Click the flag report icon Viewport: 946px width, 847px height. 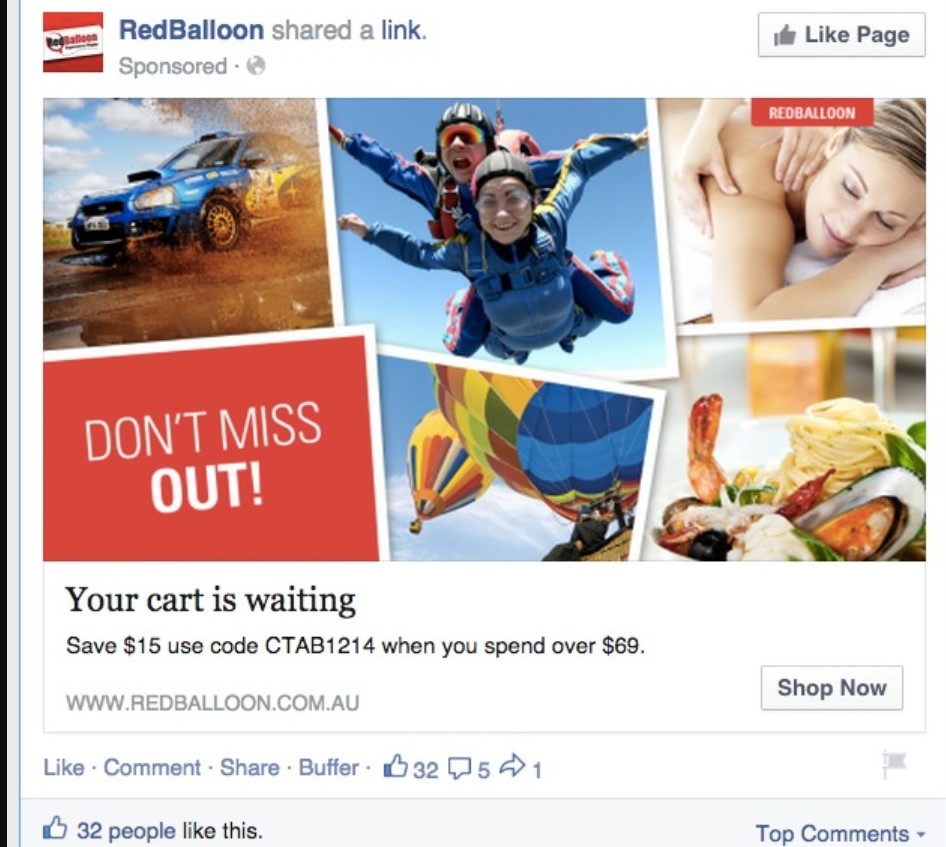tap(894, 765)
